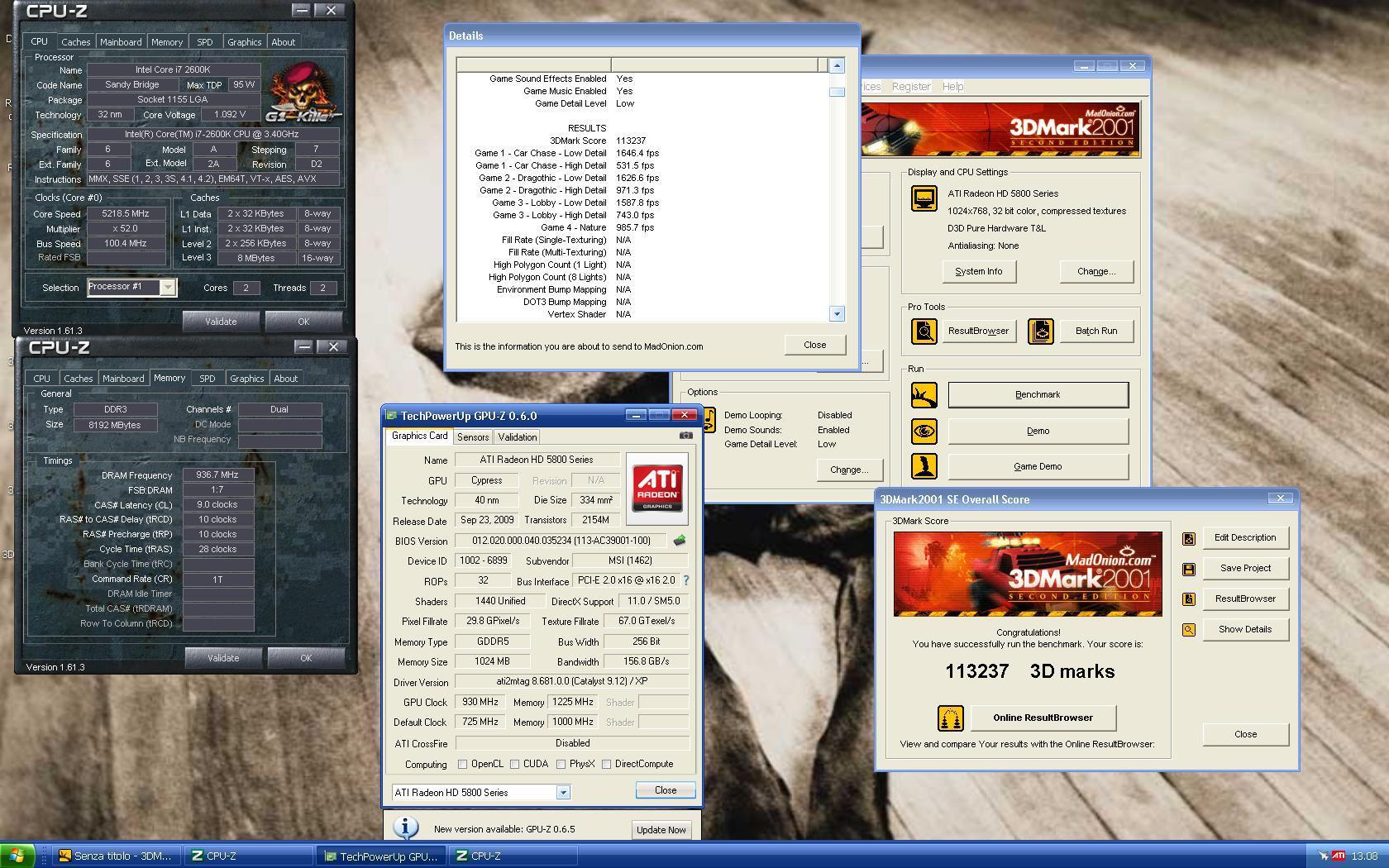Click the ResultBrowser magnifier icon under Pro Tools

[924, 331]
